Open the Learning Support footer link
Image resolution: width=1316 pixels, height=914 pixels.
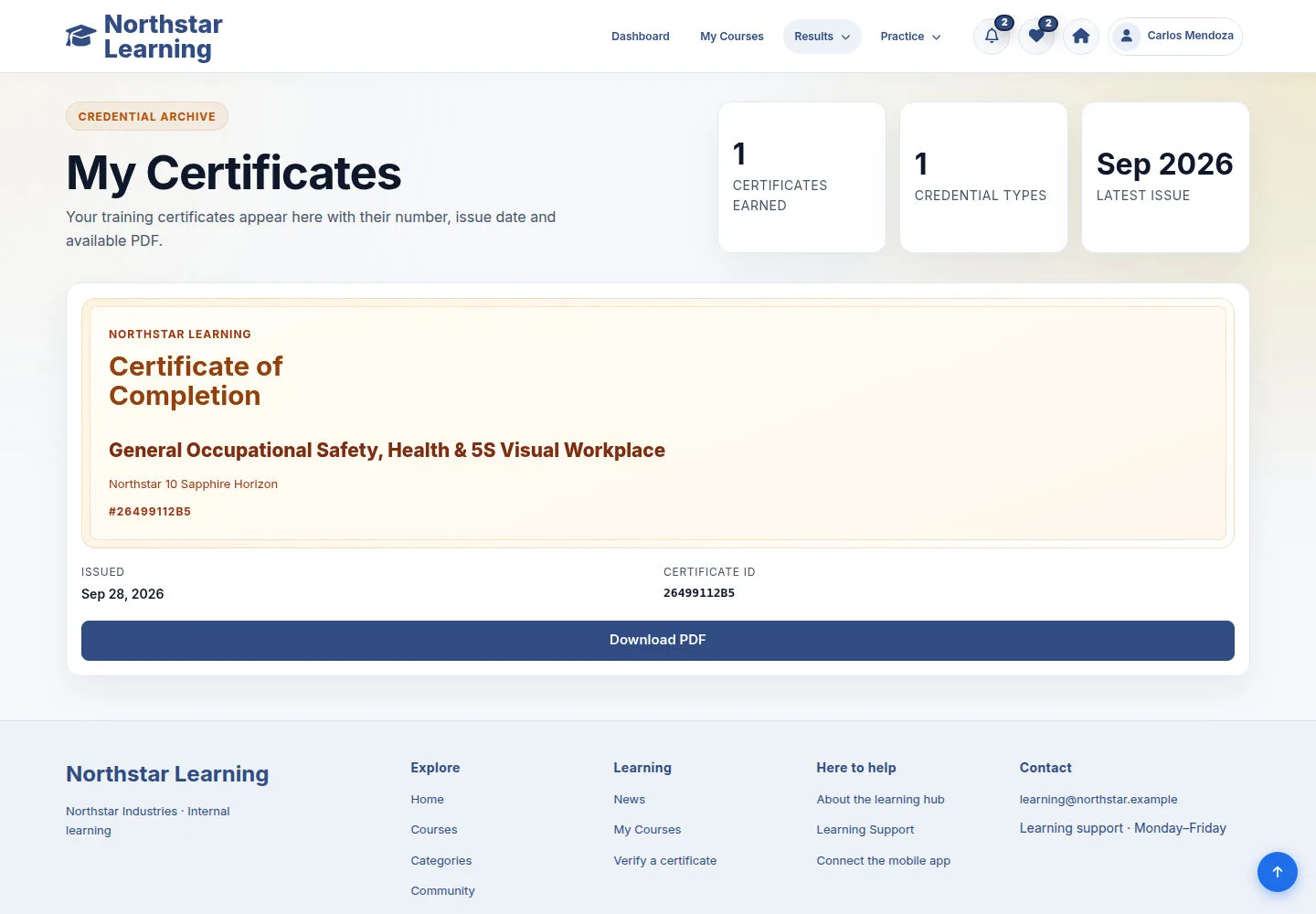(865, 830)
